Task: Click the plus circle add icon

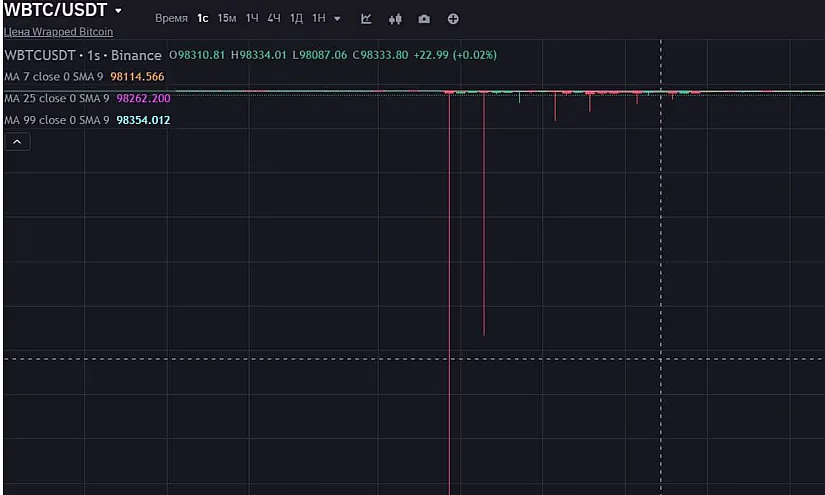Action: (x=453, y=19)
